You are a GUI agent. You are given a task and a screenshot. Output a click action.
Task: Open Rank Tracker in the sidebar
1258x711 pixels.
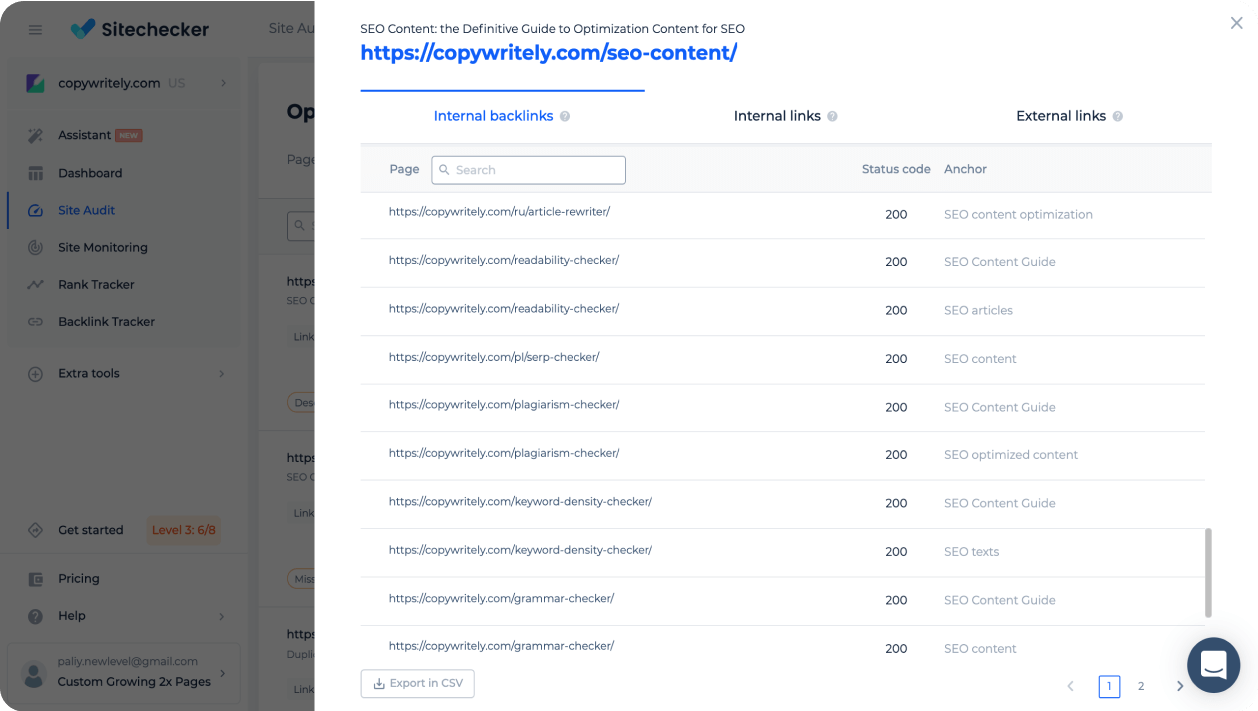[96, 284]
